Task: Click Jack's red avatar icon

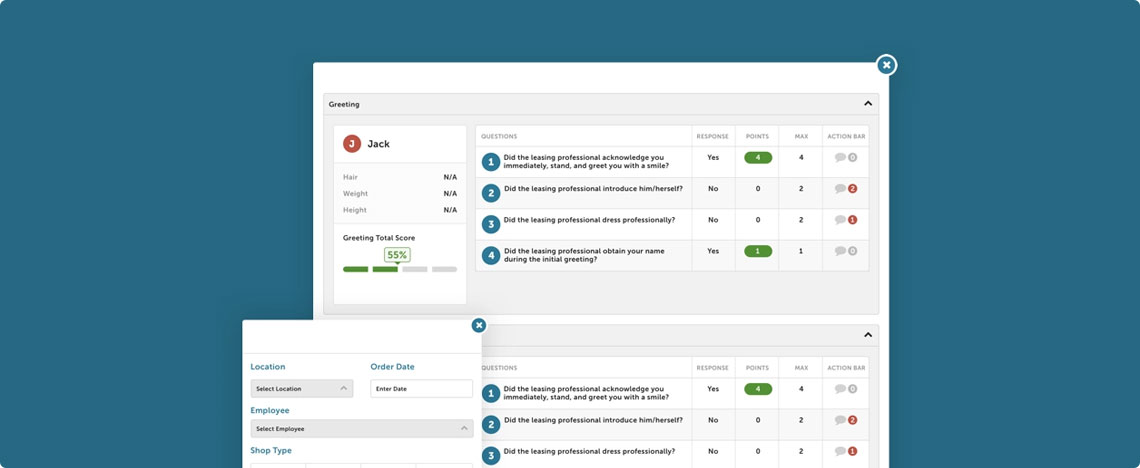Action: coord(352,144)
